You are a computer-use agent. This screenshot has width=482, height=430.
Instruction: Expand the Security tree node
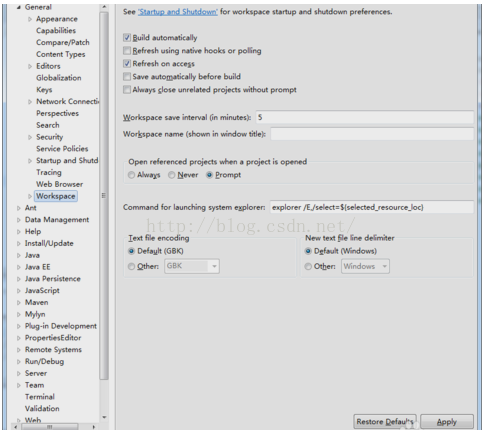30,137
